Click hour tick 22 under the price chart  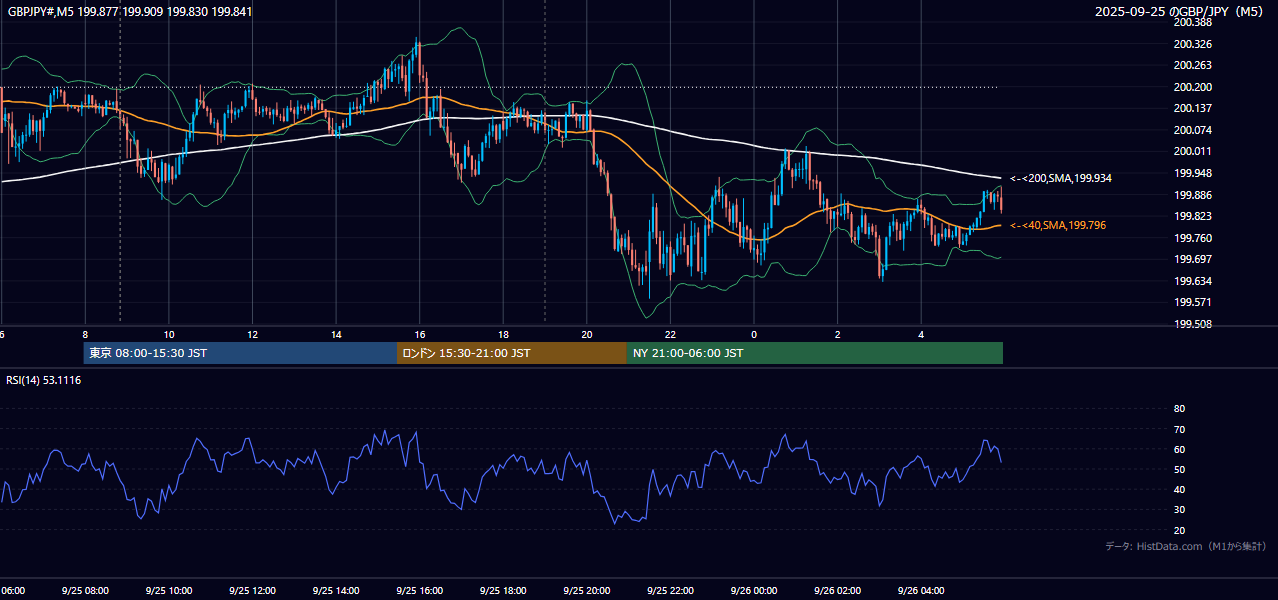click(x=670, y=334)
